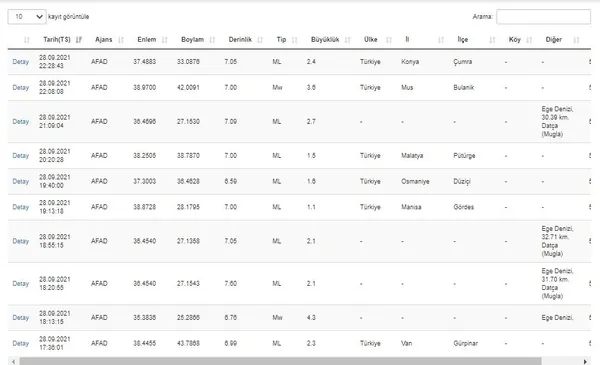This screenshot has height=365, width=600.
Task: Sort by İlçe column arrows
Action: click(492, 40)
